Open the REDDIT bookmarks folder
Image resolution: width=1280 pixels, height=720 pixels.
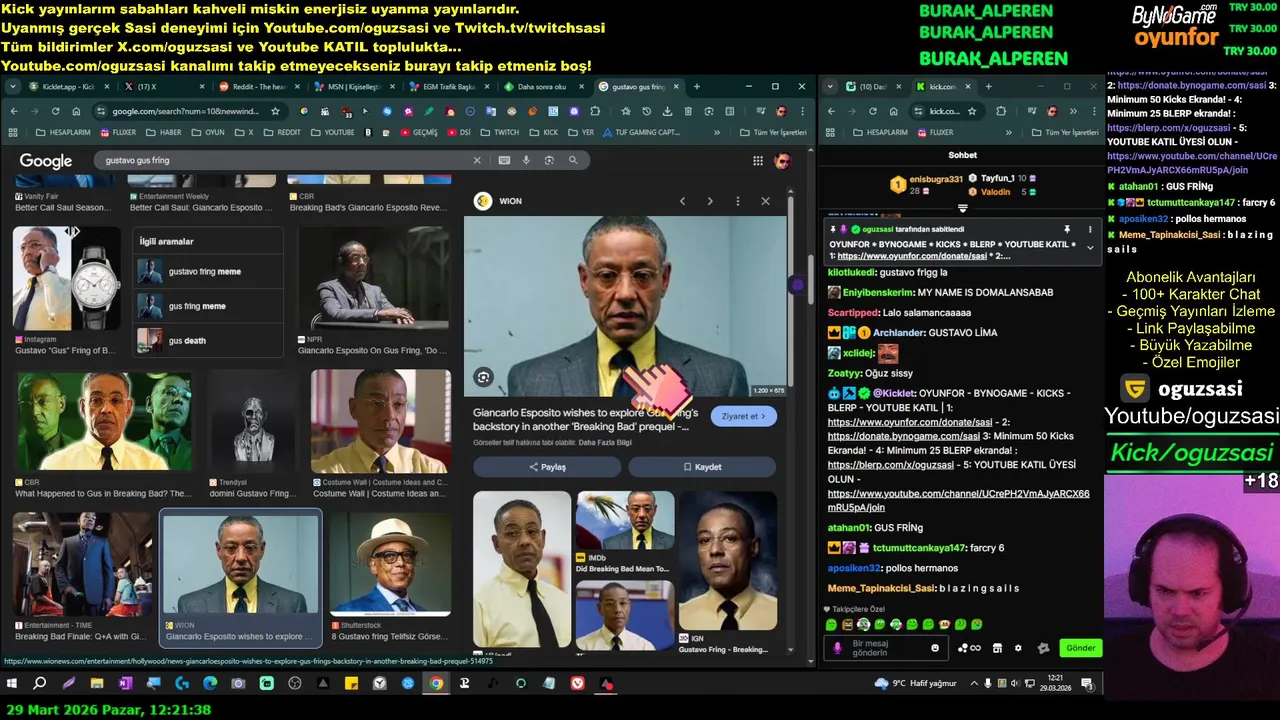[281, 132]
